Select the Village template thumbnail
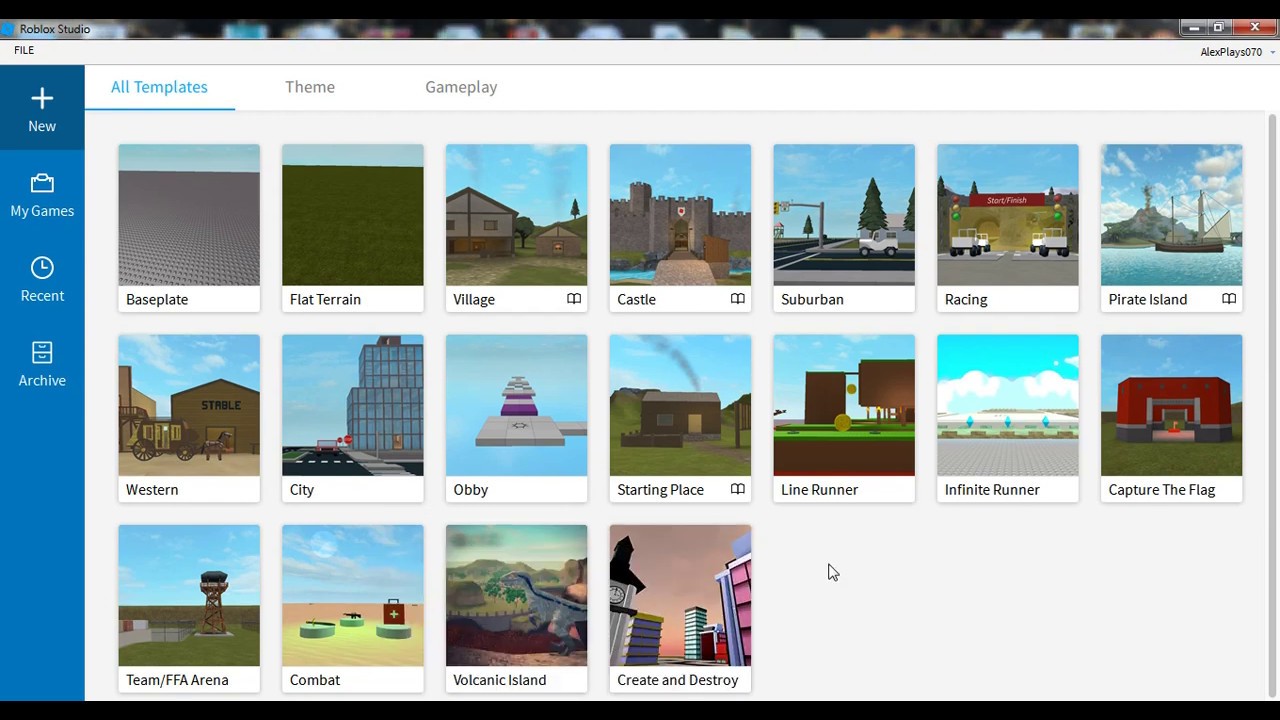 coord(517,215)
